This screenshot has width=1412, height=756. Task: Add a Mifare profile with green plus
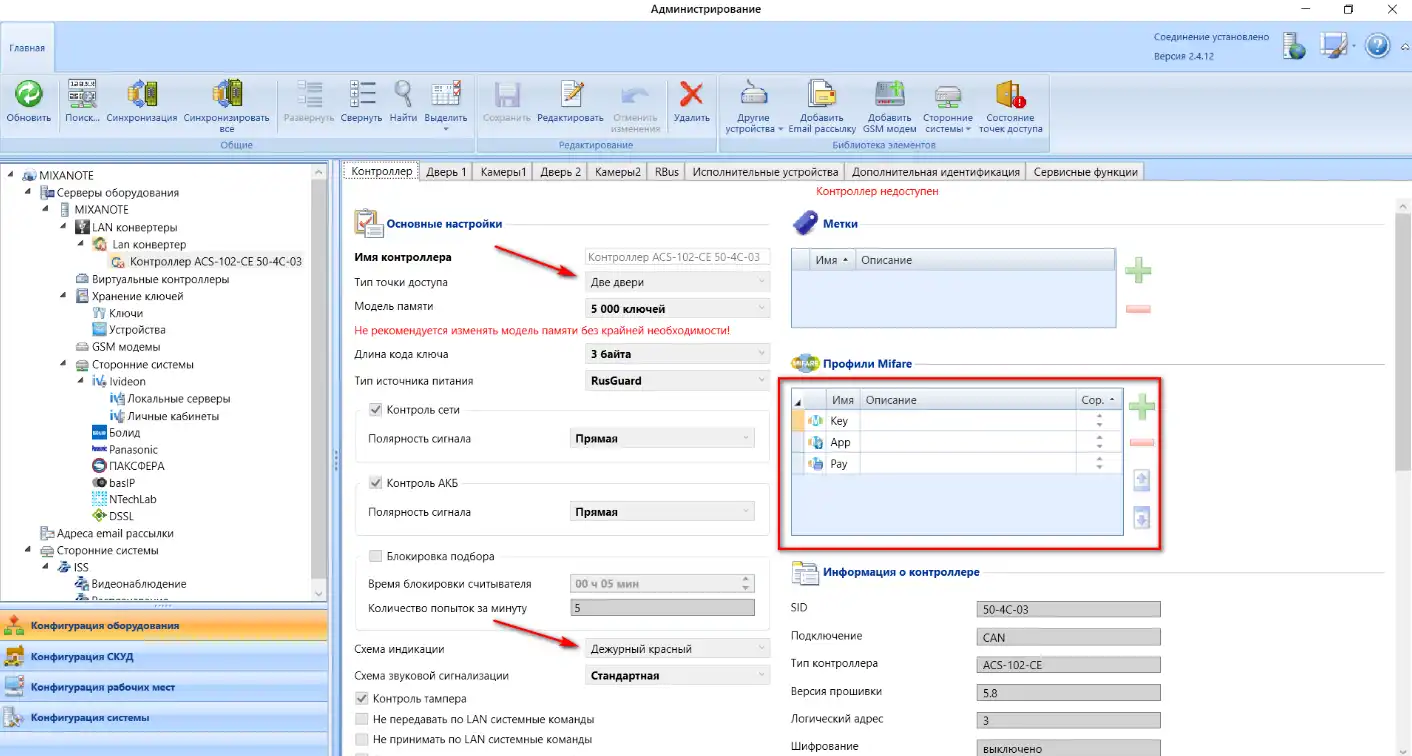[x=1142, y=406]
